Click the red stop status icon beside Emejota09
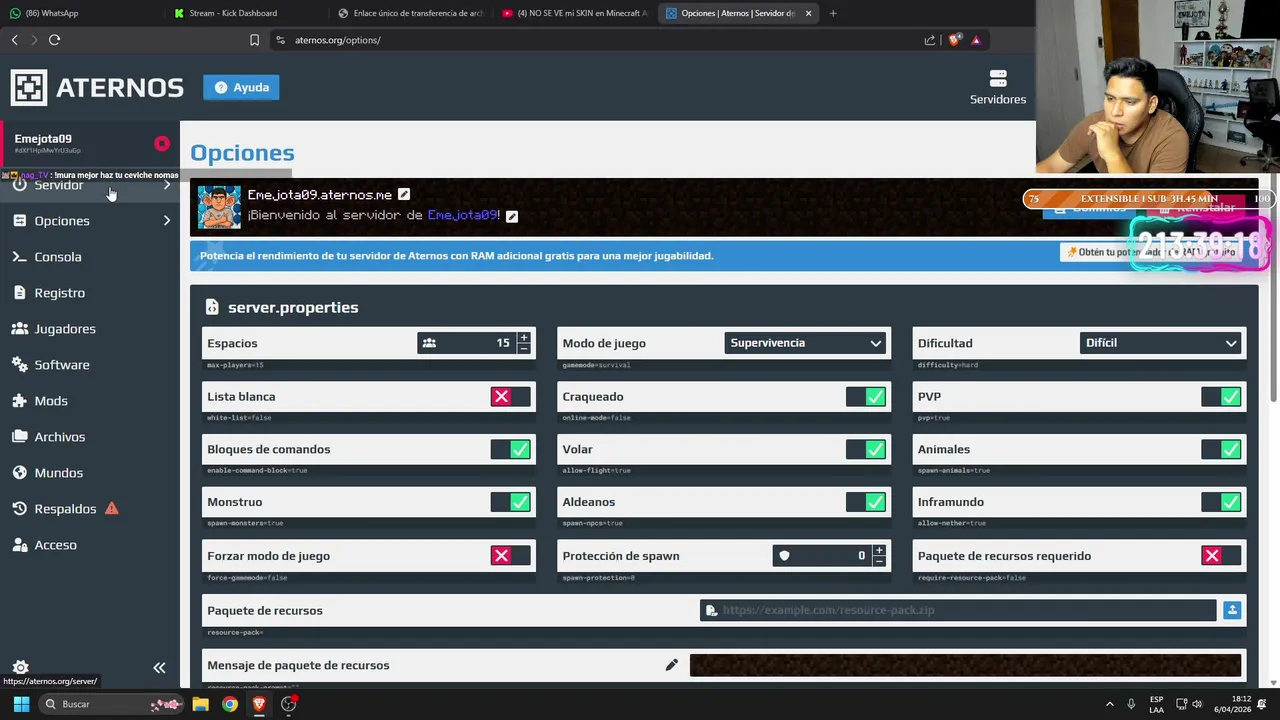 [x=162, y=144]
